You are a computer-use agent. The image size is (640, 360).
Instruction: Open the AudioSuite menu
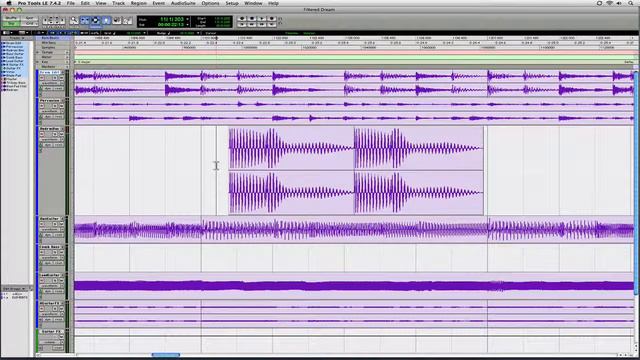(183, 3)
